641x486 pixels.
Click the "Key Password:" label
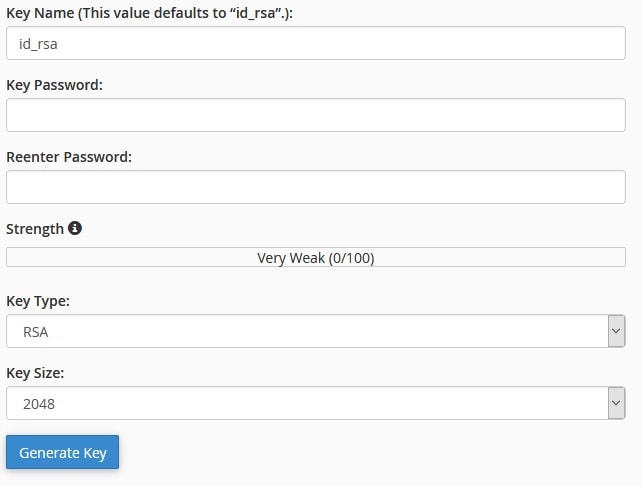pyautogui.click(x=54, y=85)
